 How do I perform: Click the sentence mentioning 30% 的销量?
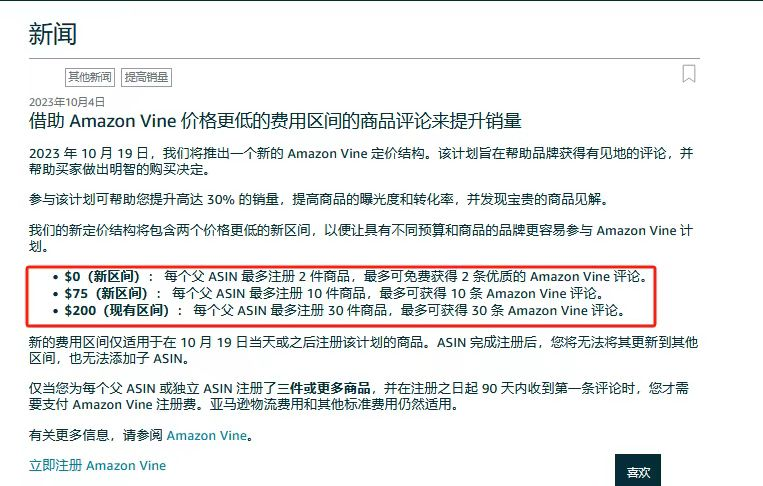319,199
